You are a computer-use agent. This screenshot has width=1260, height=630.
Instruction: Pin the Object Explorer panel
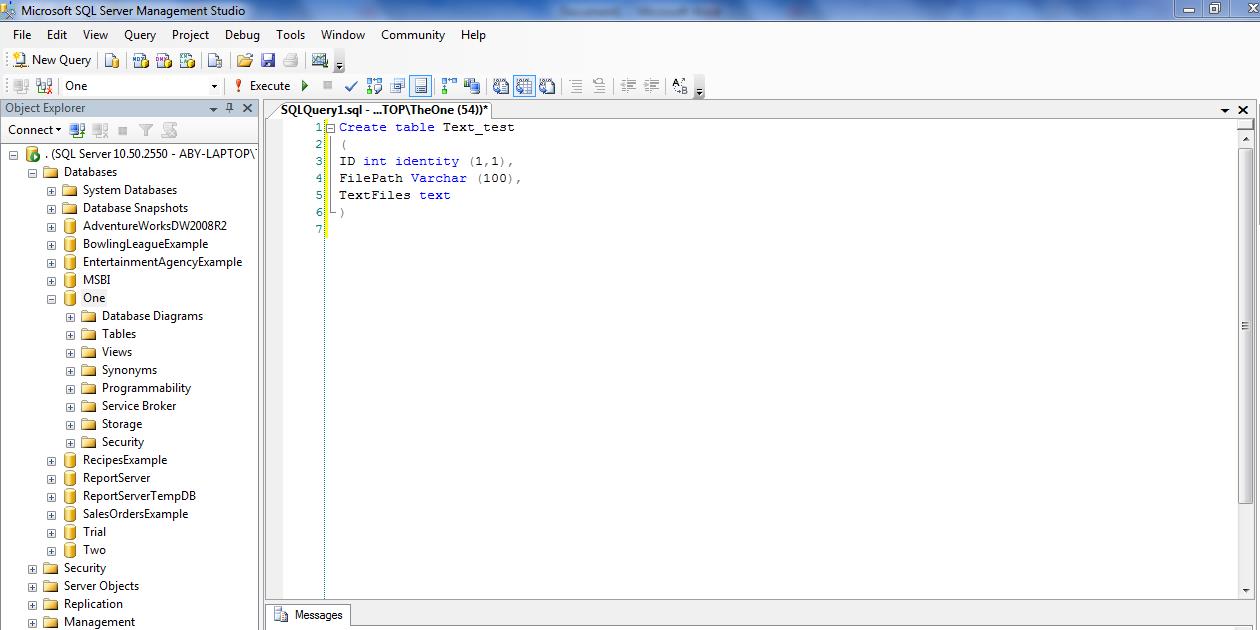(x=229, y=108)
